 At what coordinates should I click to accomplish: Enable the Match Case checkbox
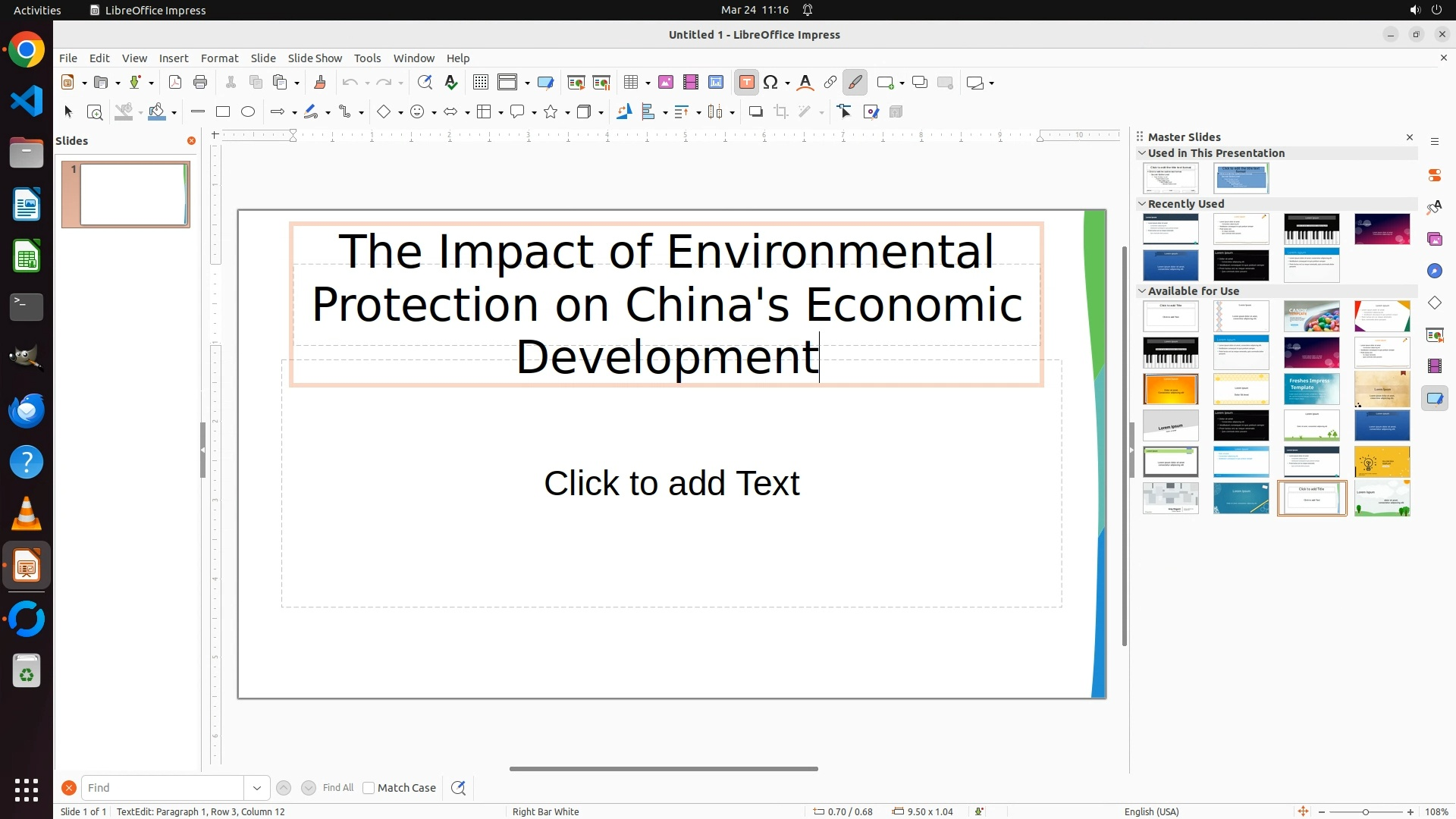(369, 788)
